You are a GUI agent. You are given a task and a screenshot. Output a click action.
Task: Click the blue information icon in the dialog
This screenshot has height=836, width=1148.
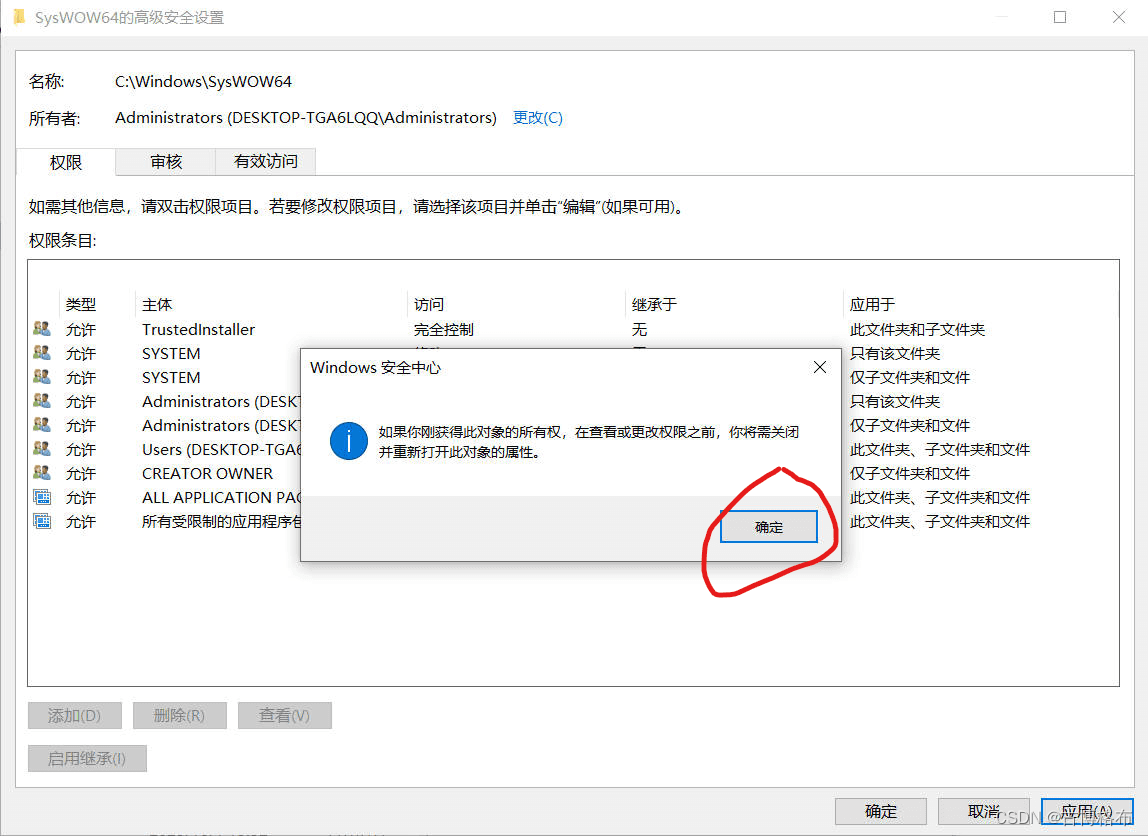point(348,441)
